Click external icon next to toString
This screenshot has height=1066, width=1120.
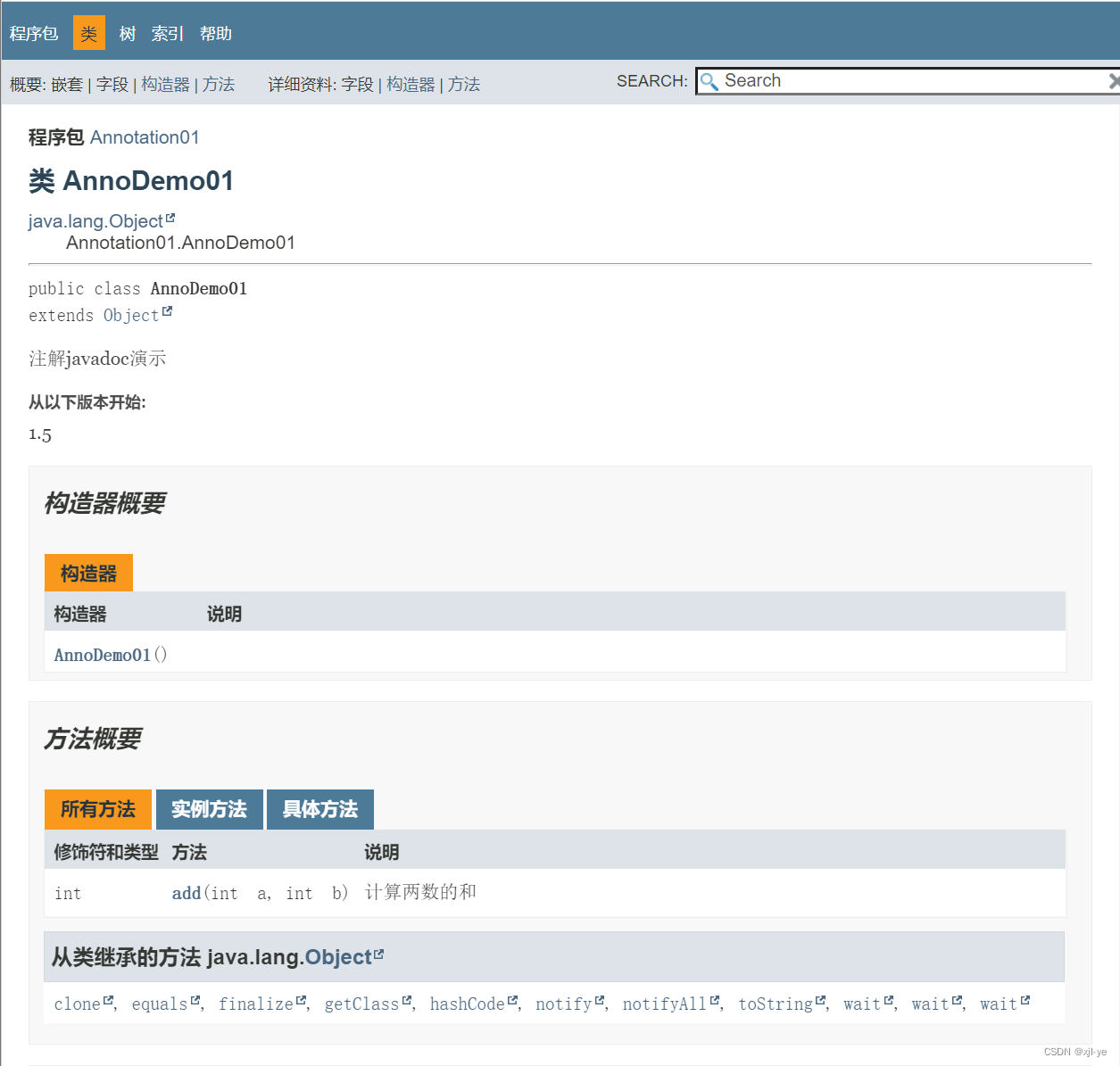point(820,1000)
